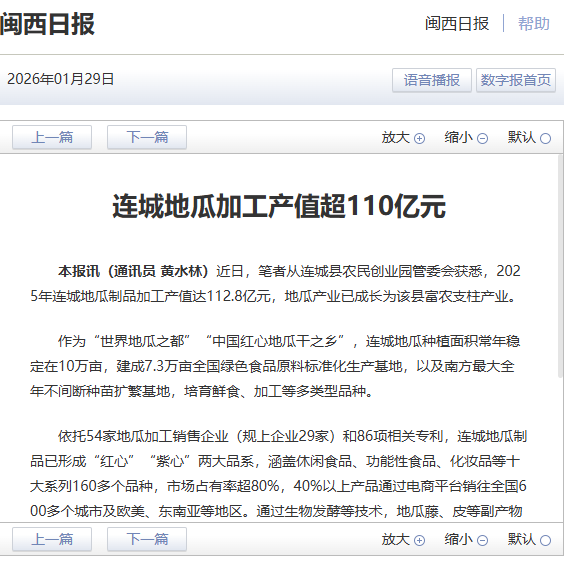The image size is (567, 561).
Task: Open next article with top 下一篇 button
Action: click(x=147, y=137)
